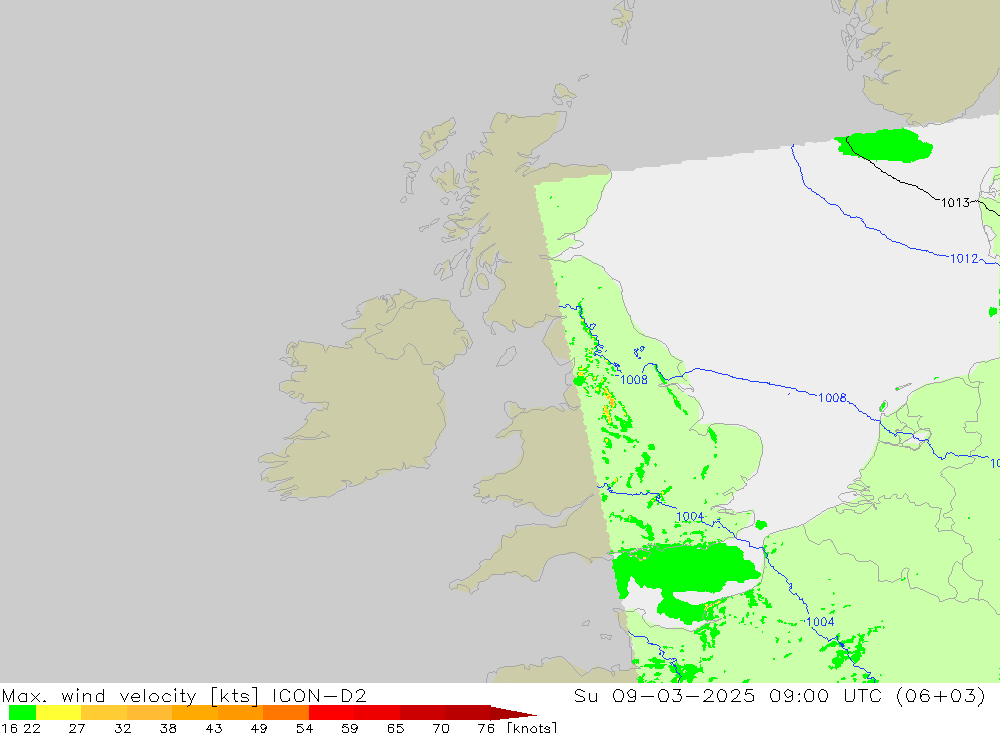Click the bright green wind patch near Norway

coord(885,145)
